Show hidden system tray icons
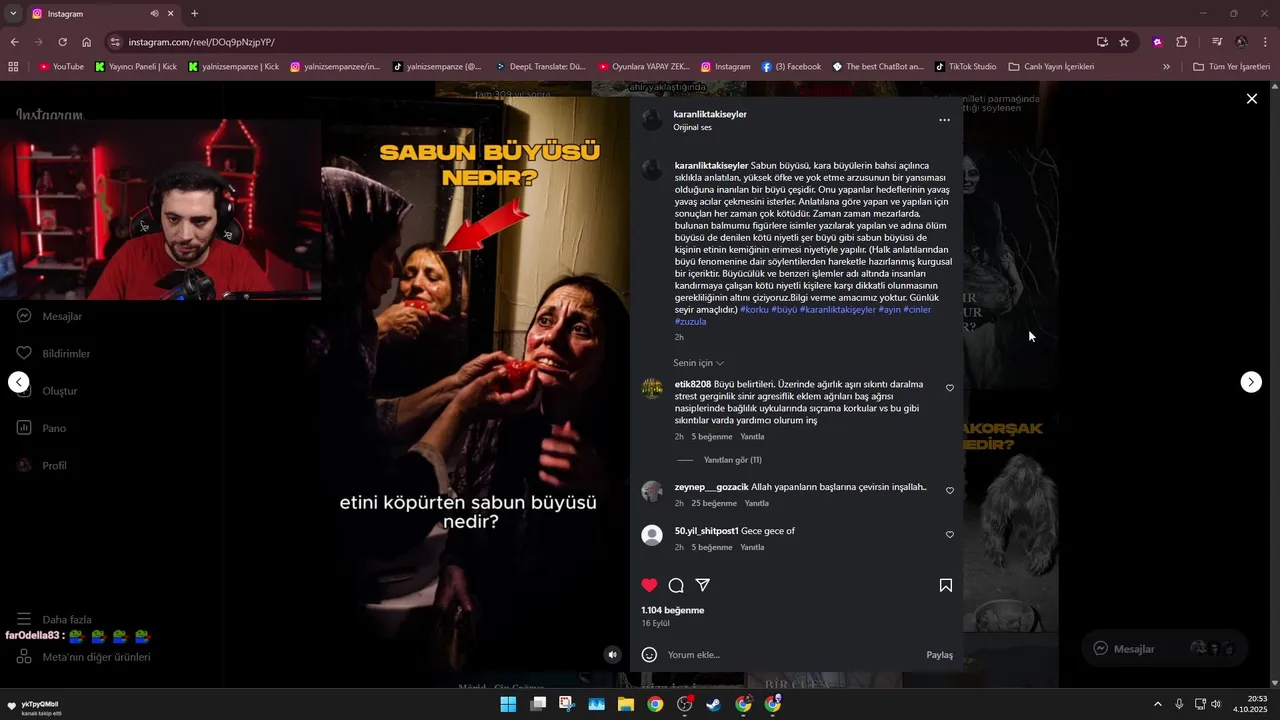Image resolution: width=1280 pixels, height=720 pixels. click(1158, 704)
